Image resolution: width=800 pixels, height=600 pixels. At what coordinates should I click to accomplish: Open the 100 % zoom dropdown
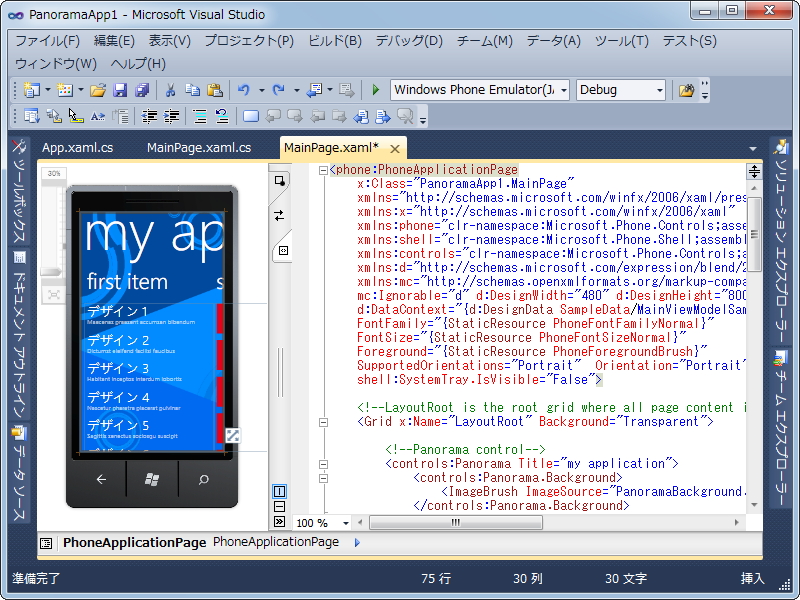(346, 523)
